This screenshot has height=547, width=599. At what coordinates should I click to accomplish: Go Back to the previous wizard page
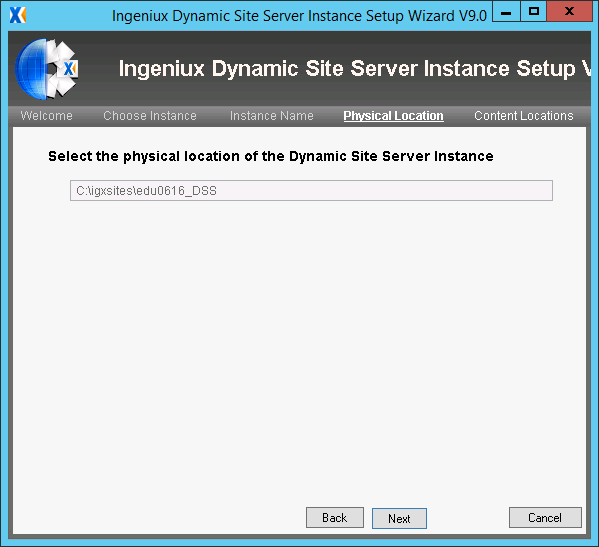click(x=335, y=518)
